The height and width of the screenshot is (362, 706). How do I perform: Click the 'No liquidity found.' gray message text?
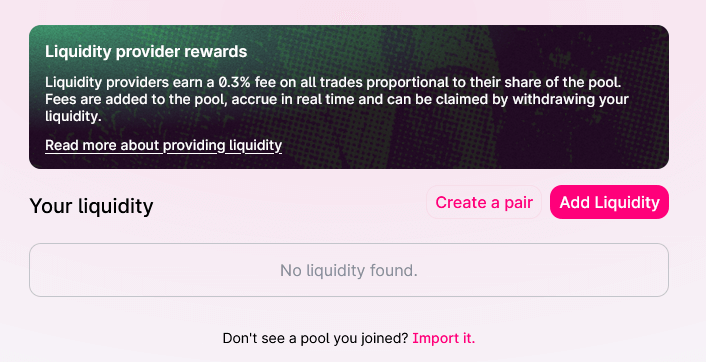tap(349, 271)
